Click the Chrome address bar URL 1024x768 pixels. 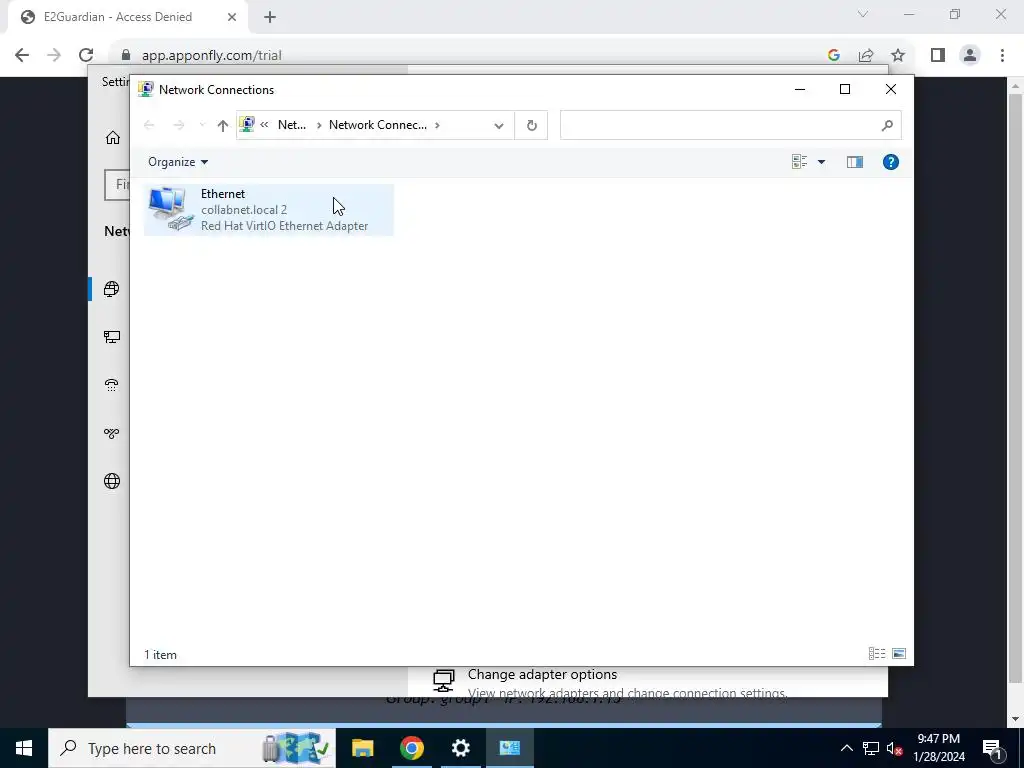[212, 56]
